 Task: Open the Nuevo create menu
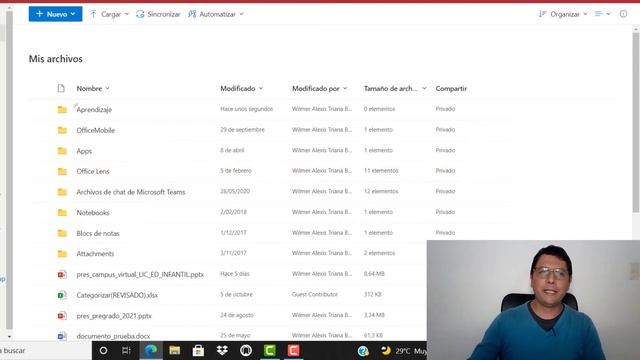(55, 14)
